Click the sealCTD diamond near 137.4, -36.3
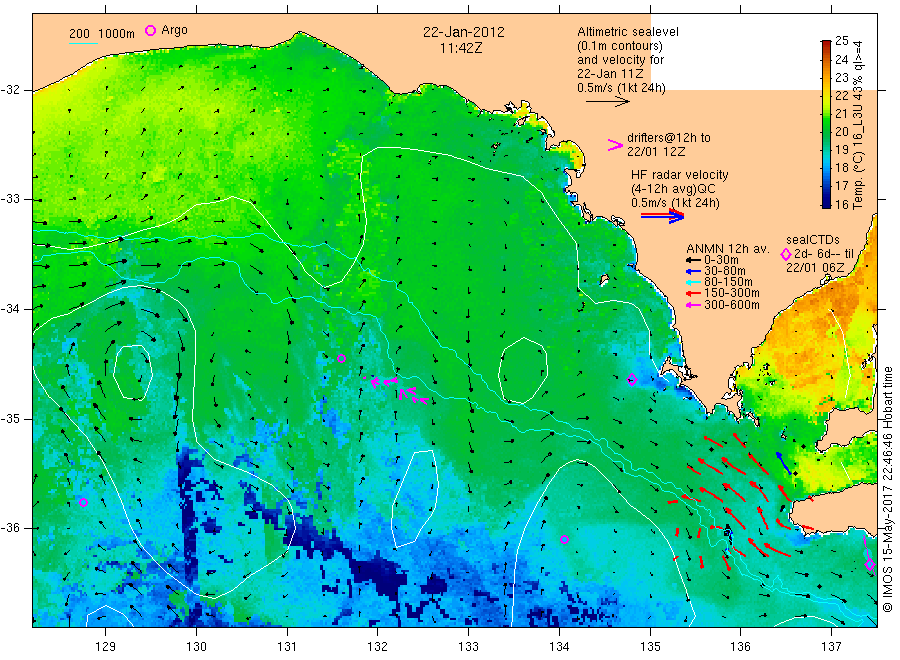This screenshot has height=660, width=900. [870, 564]
